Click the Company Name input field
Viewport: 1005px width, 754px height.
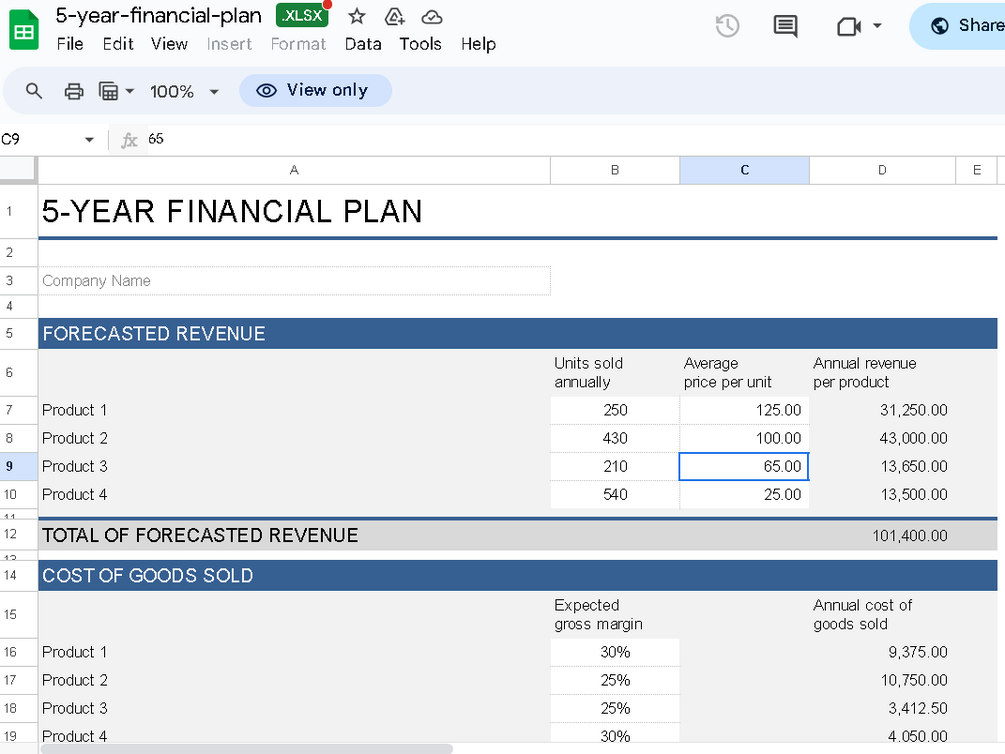294,281
